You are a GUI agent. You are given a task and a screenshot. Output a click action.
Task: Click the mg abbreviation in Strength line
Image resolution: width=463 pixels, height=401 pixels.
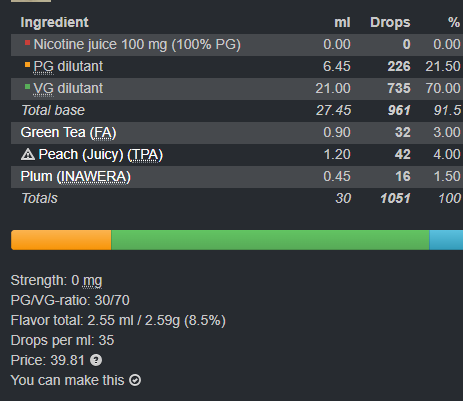coord(92,281)
